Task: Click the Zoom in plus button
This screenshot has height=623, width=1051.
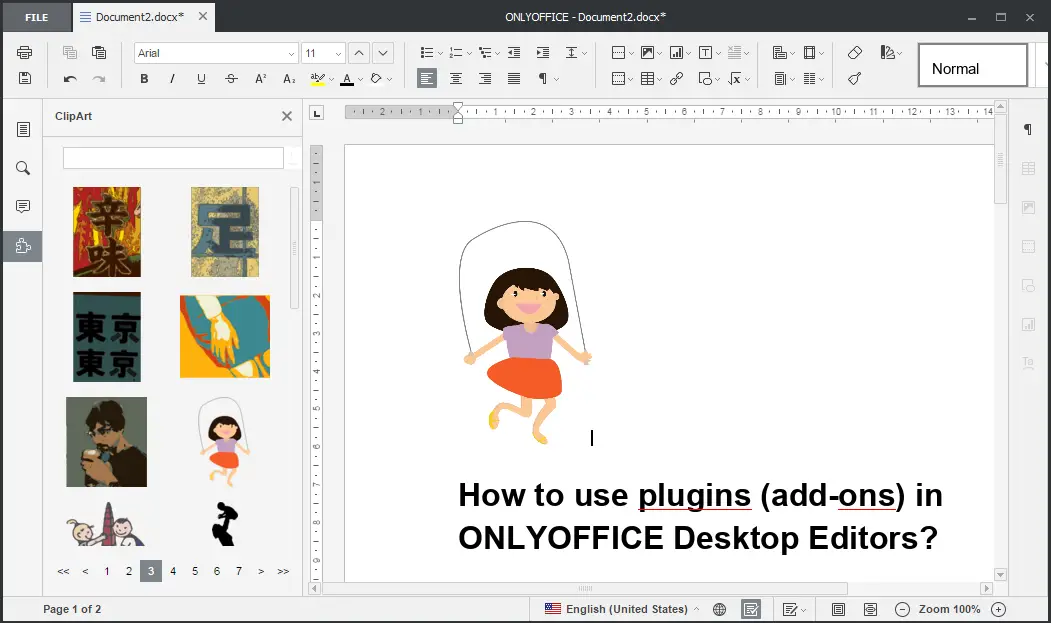Action: pos(999,609)
